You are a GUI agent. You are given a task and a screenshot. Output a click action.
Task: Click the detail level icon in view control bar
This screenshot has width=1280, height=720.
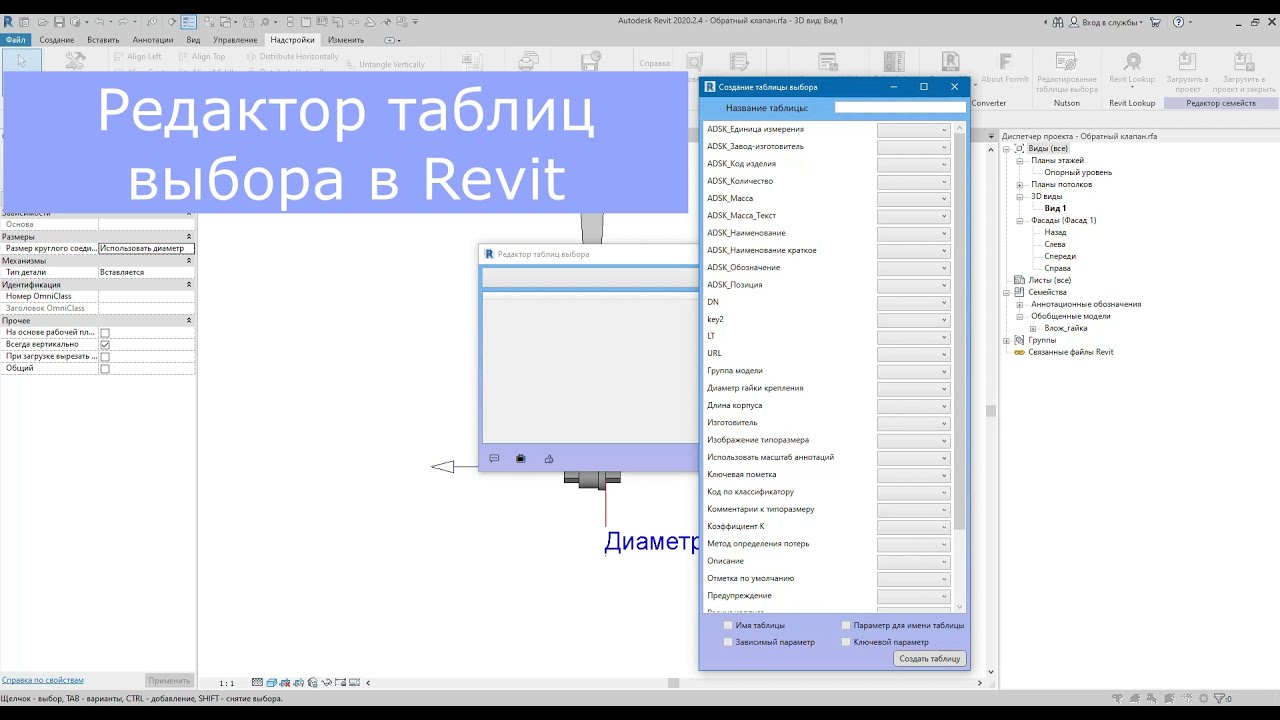[258, 683]
